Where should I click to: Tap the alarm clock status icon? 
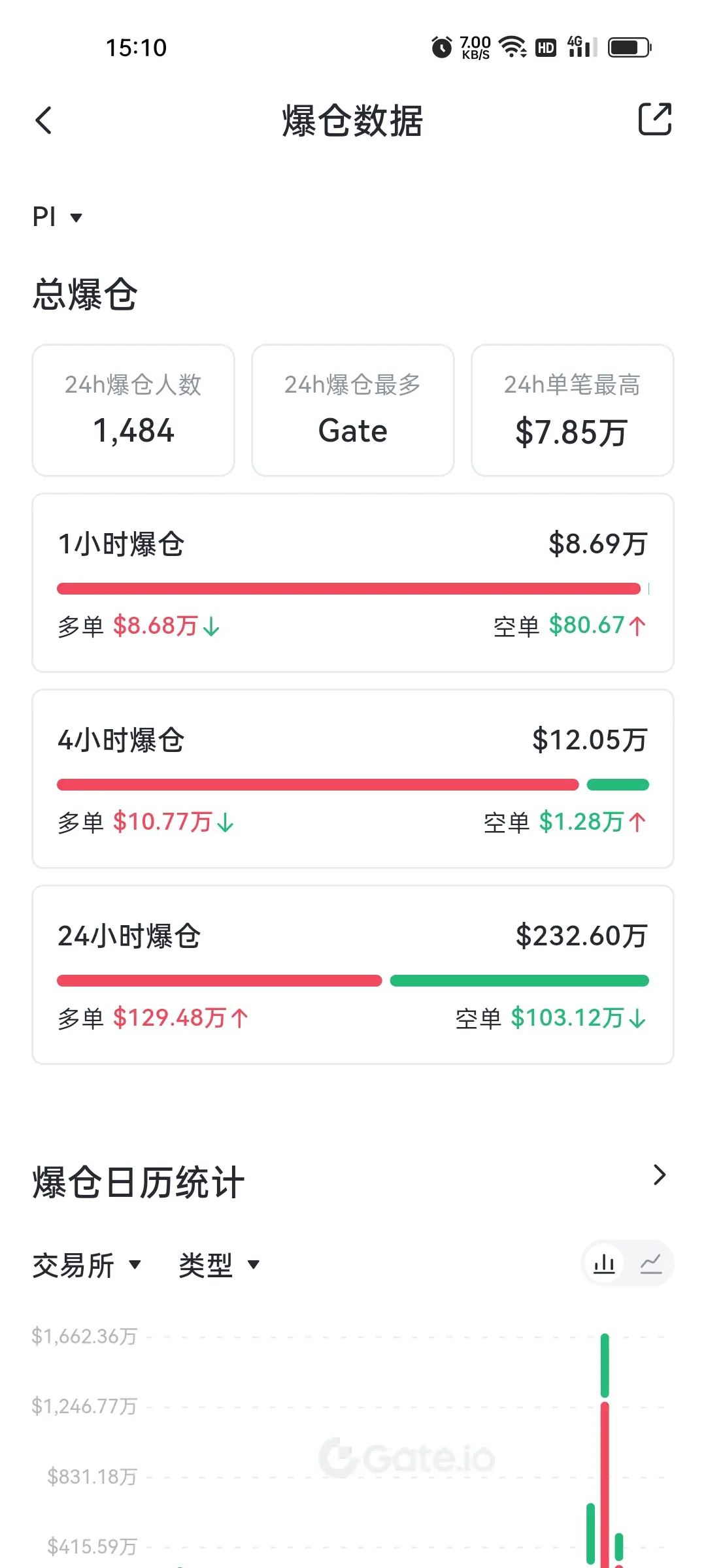[442, 47]
